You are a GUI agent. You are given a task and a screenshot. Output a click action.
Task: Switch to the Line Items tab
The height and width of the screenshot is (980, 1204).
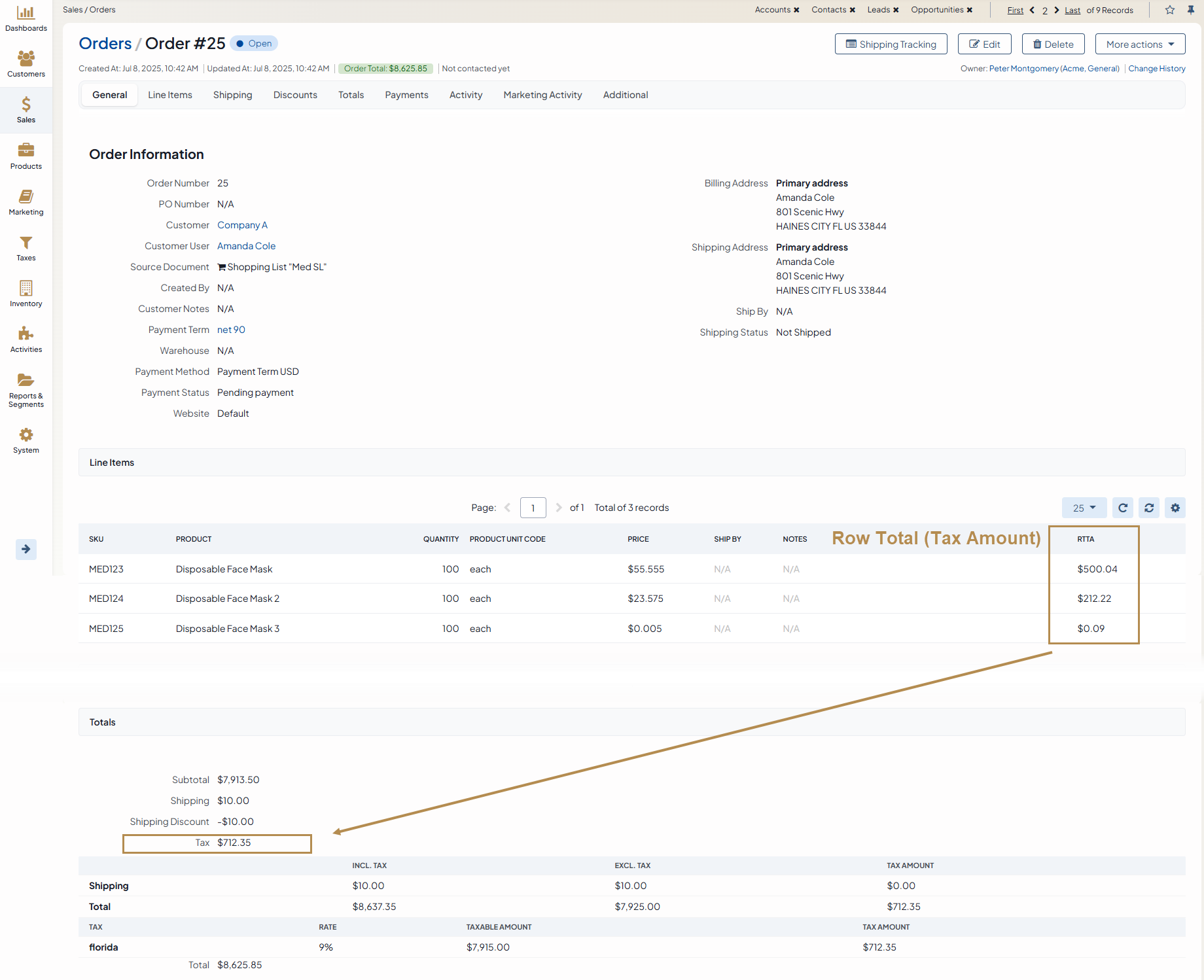pyautogui.click(x=170, y=95)
